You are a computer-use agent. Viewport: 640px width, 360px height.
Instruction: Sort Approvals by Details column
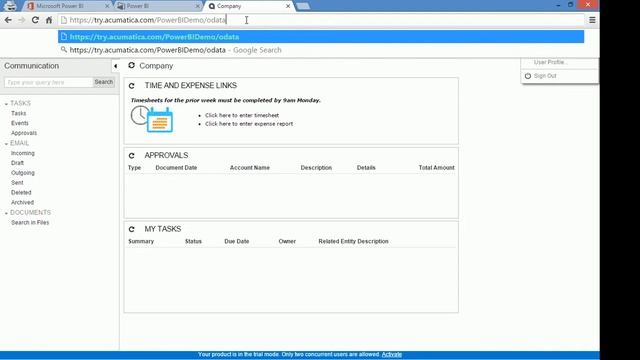pos(366,168)
